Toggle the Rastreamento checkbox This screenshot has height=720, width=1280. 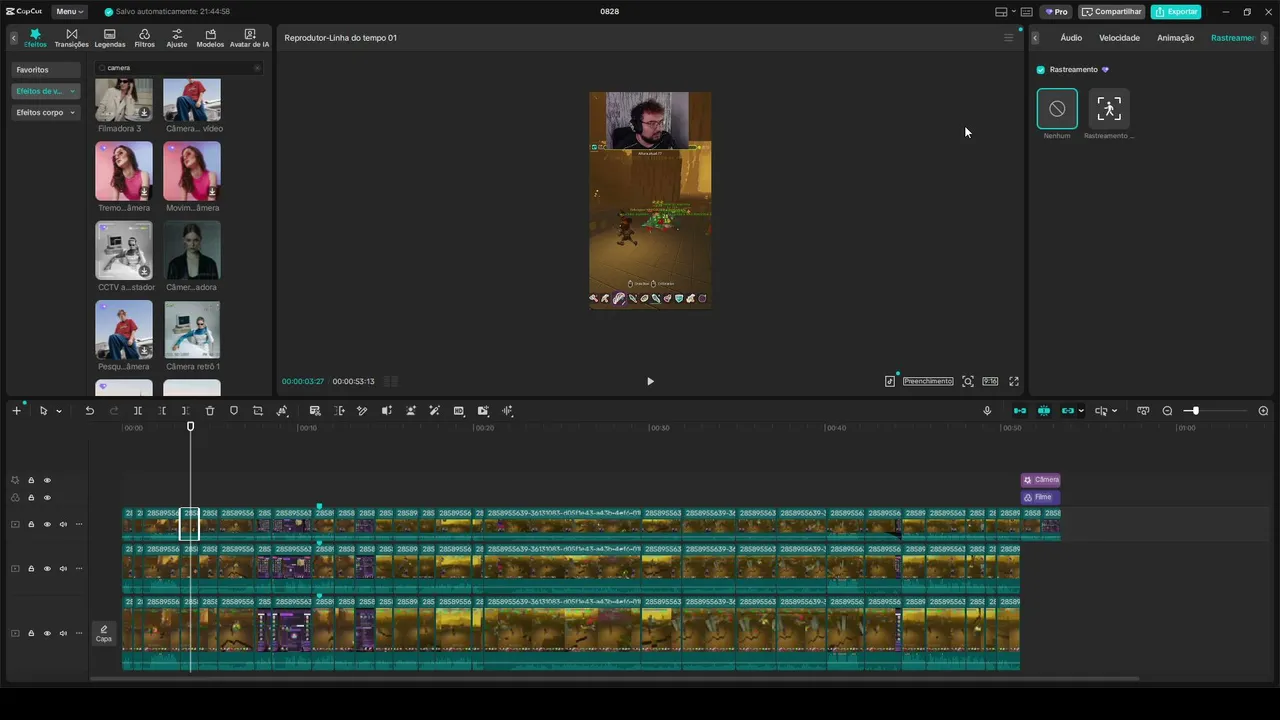[x=1041, y=70]
